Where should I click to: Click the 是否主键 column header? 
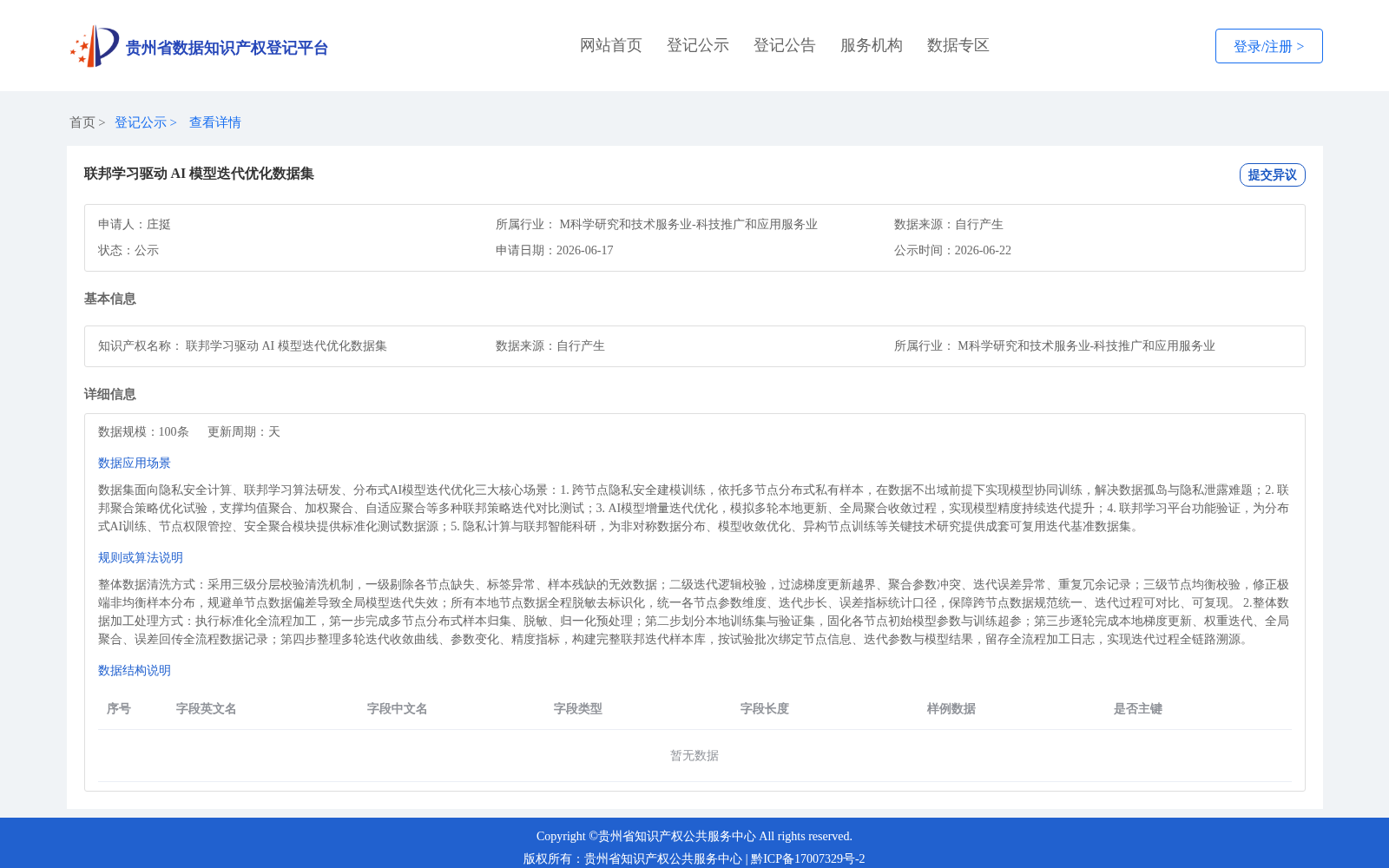pos(1138,708)
